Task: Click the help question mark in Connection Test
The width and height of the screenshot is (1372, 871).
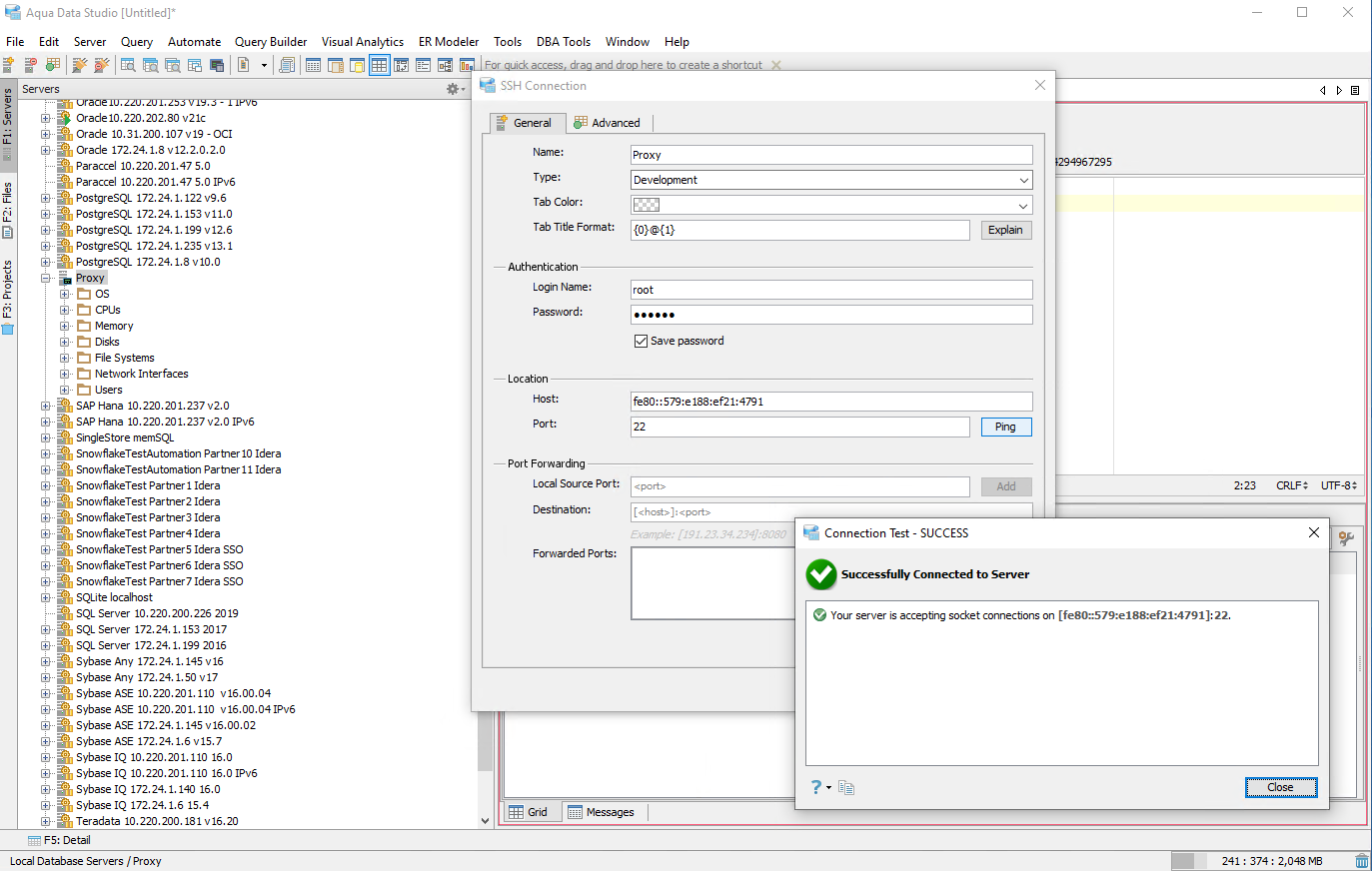Action: [816, 787]
